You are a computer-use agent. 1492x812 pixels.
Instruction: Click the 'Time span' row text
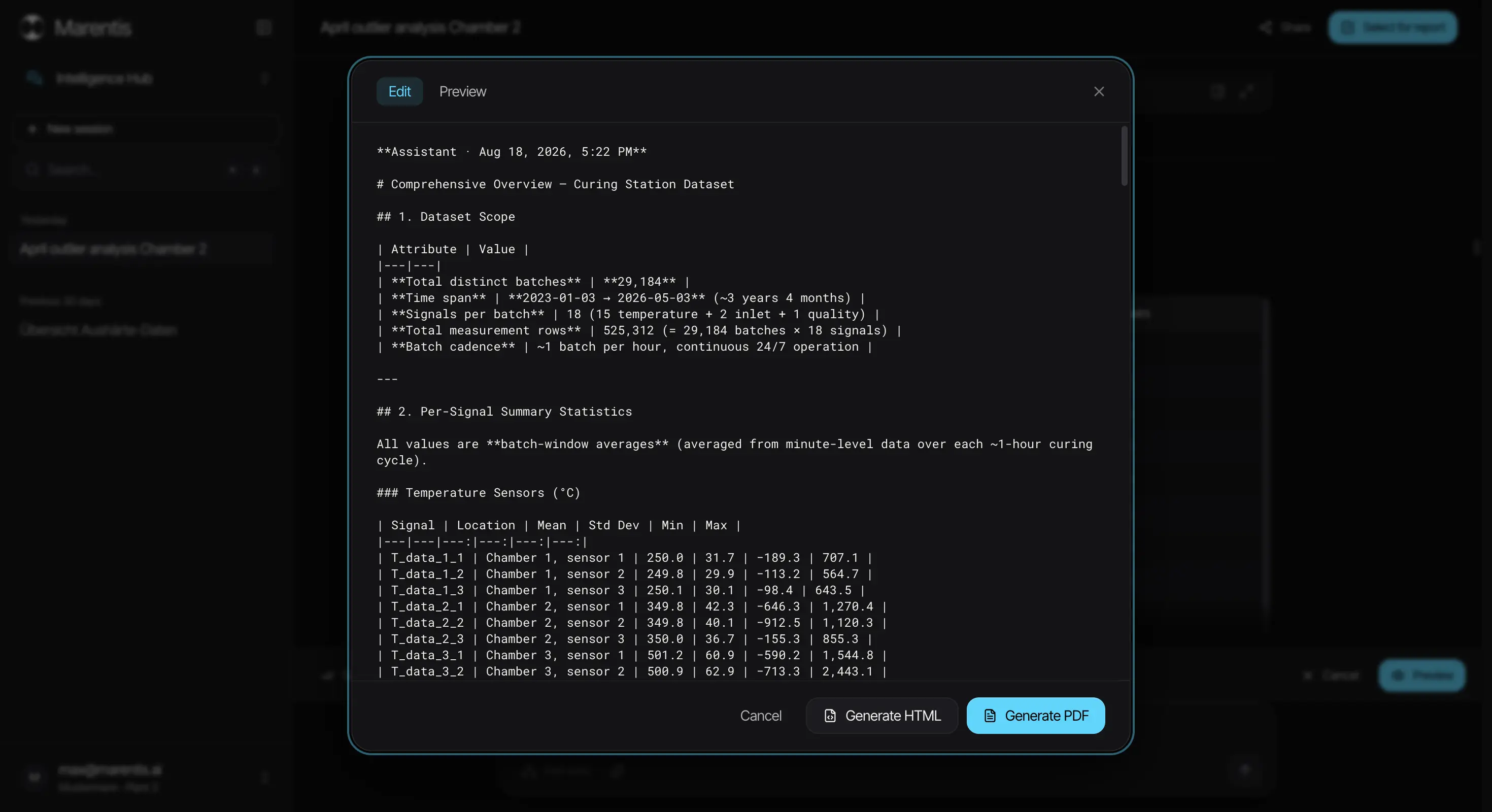620,298
